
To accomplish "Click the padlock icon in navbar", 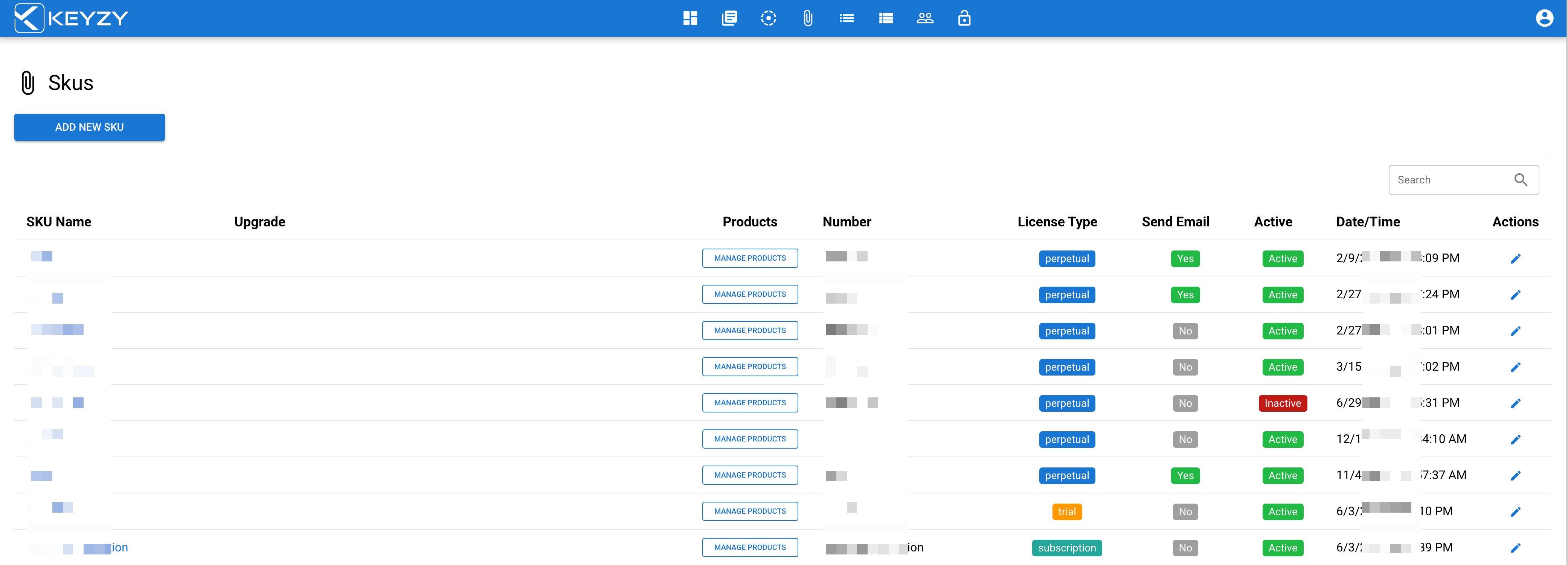I will 964,18.
